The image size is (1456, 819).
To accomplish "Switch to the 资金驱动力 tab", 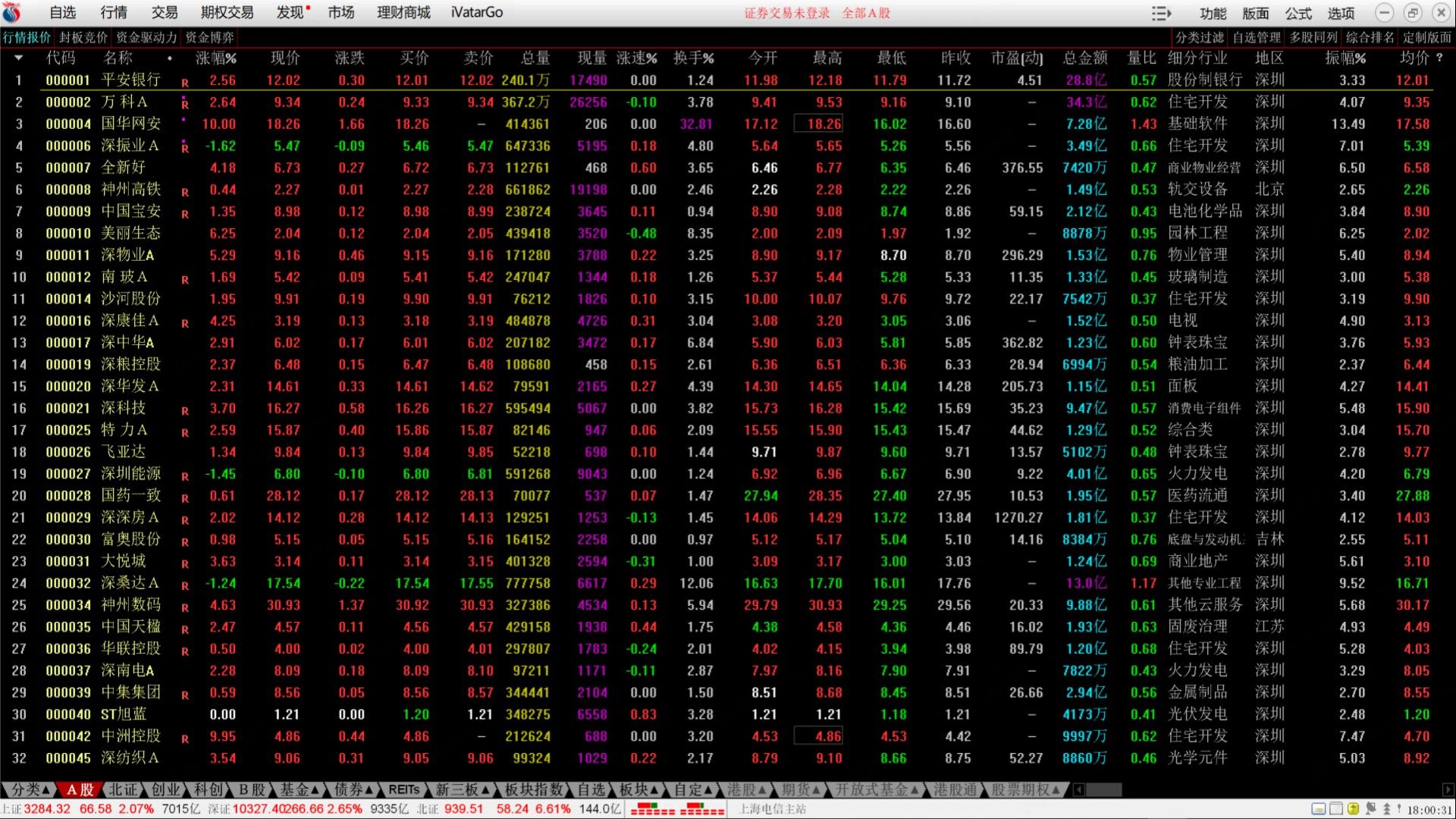I will (146, 37).
